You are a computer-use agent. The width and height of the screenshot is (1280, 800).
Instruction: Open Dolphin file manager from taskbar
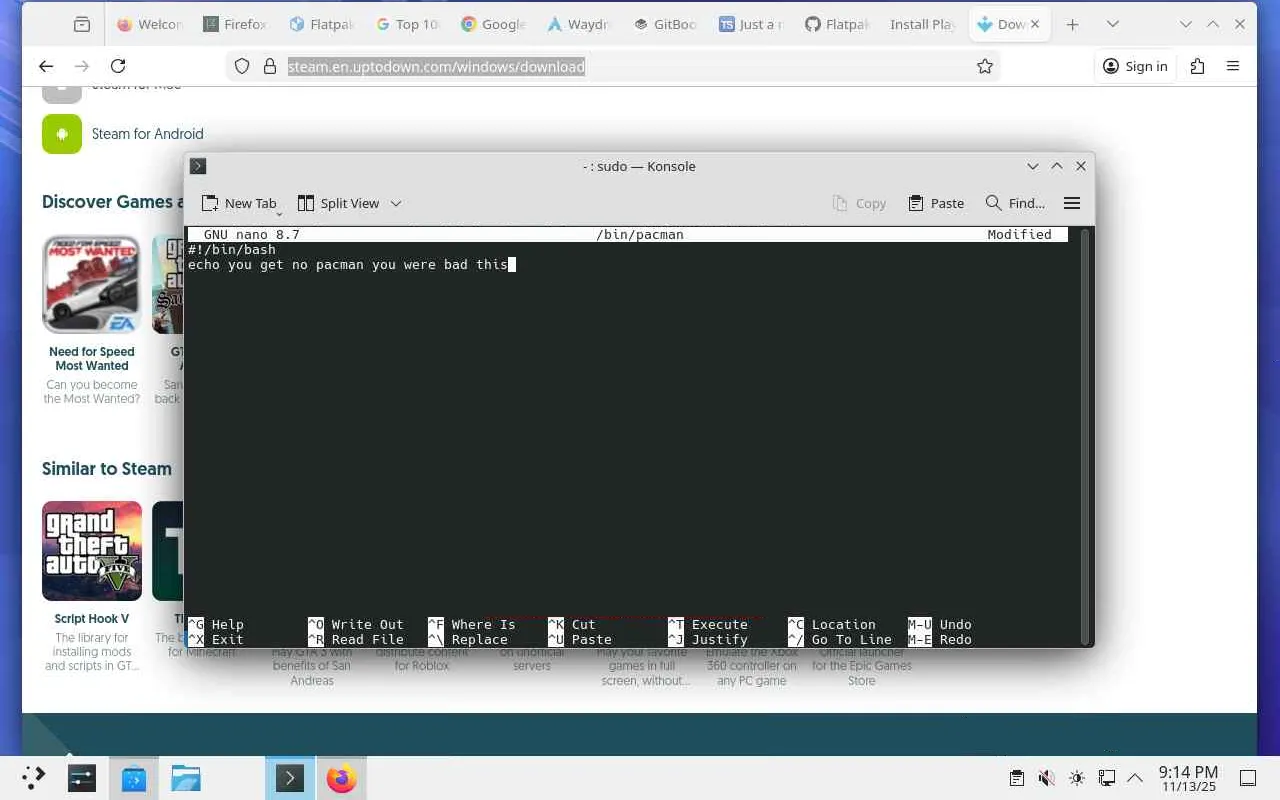(186, 778)
